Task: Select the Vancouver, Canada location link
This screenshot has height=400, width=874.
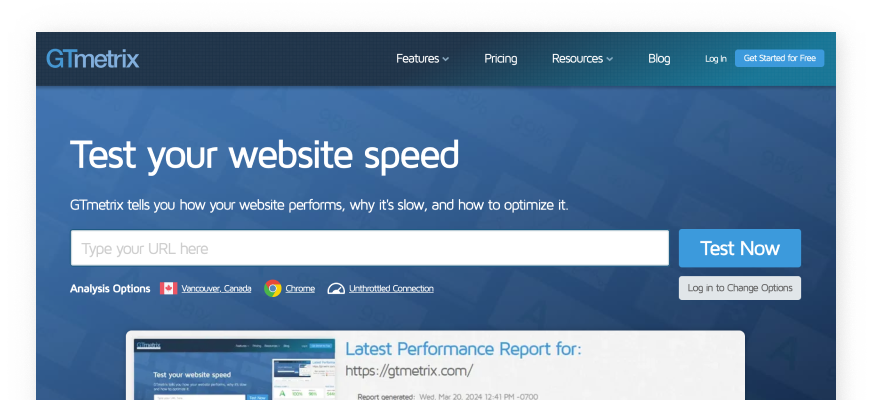Action: 216,288
